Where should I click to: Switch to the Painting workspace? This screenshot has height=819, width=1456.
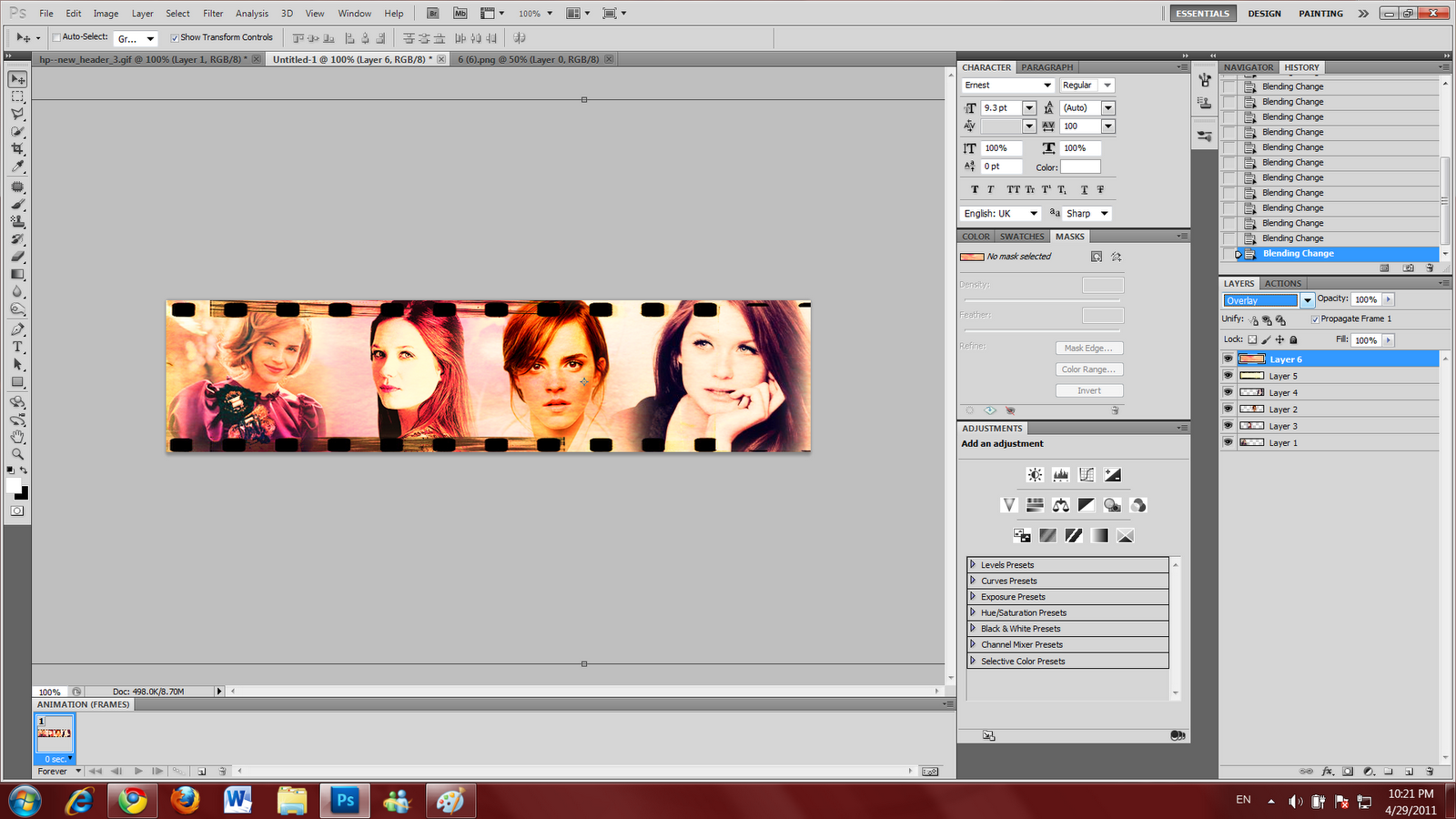[x=1320, y=14]
